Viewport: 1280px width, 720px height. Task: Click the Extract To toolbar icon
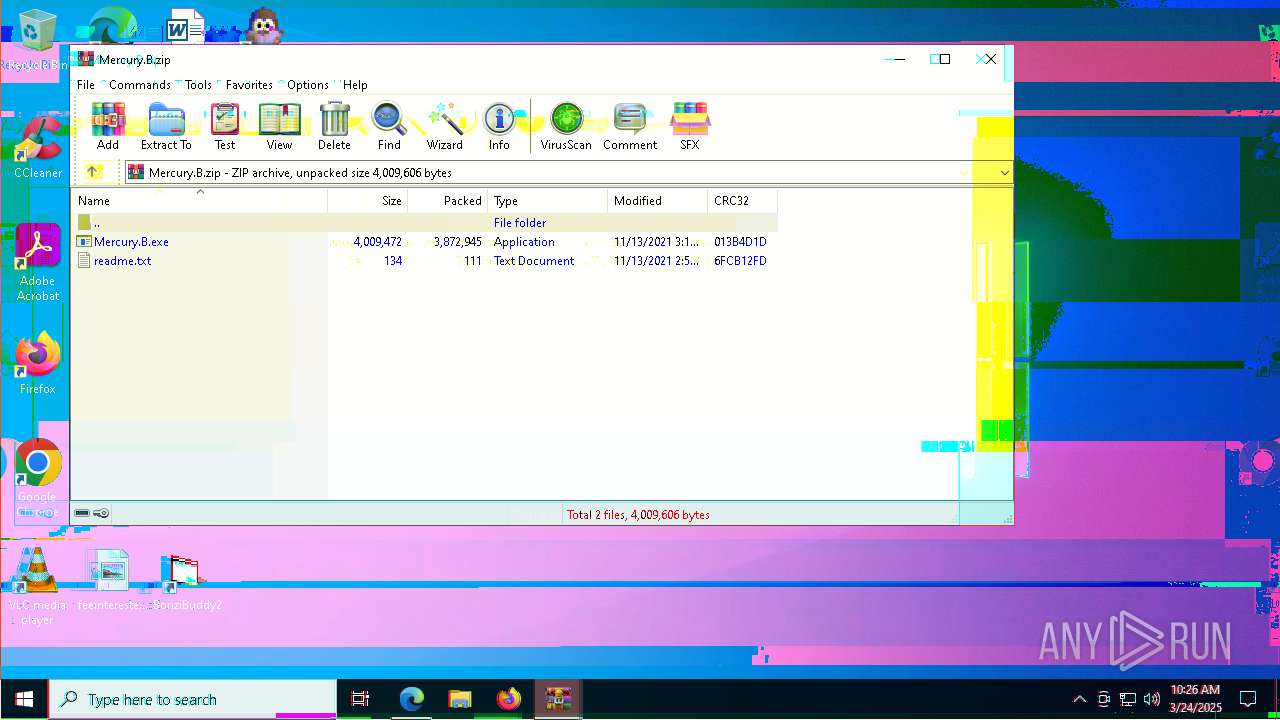tap(166, 126)
